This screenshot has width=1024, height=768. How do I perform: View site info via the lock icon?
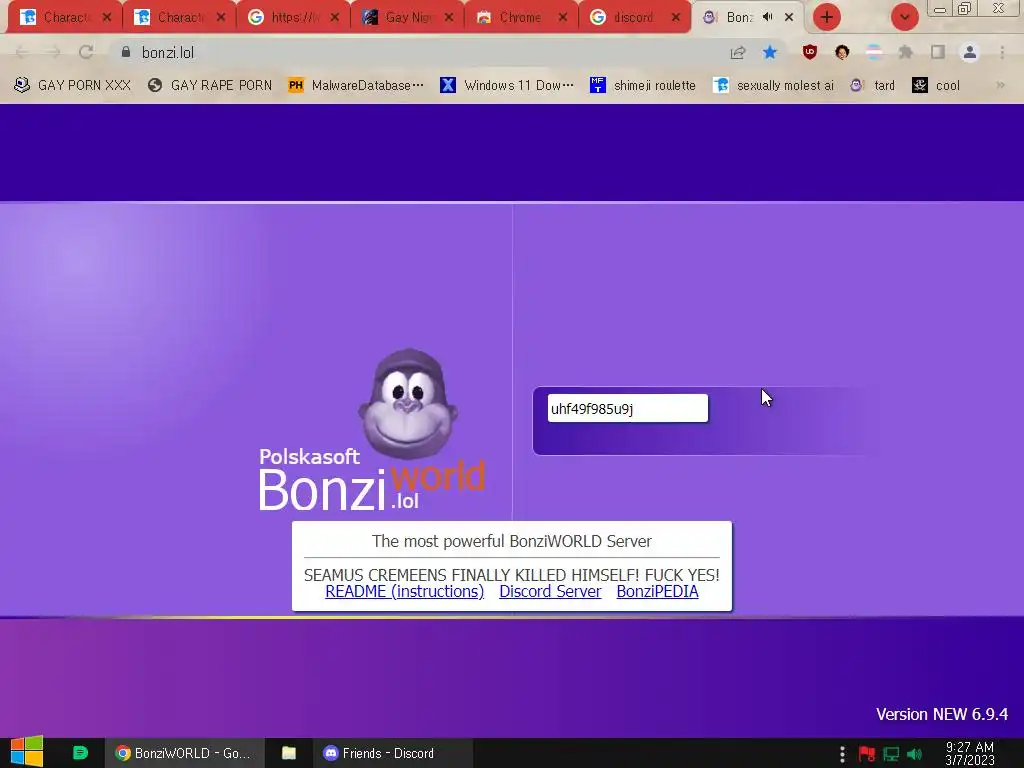pos(126,52)
